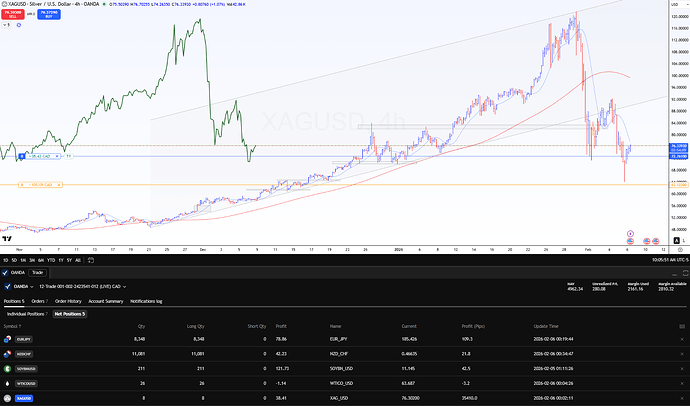Click the TP button on the position line
This screenshot has width=690, height=406.
pos(69,156)
